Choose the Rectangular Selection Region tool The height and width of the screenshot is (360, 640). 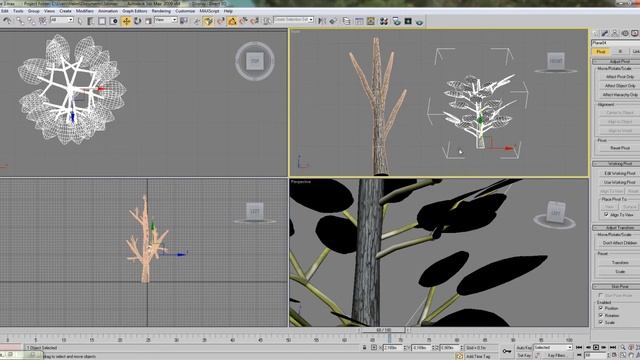(102, 21)
